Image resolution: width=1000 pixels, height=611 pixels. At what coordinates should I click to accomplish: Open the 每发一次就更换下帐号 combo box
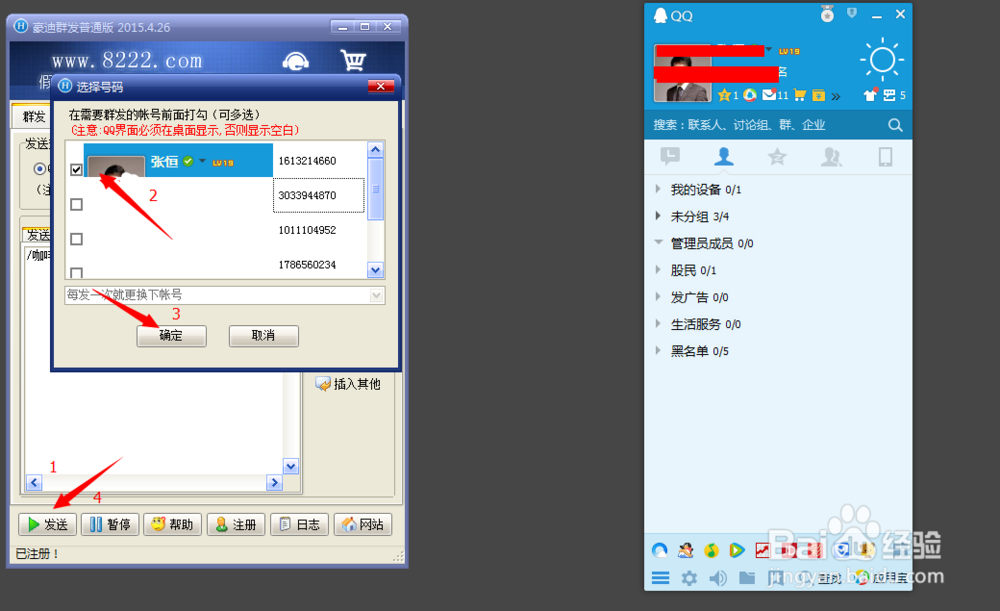224,295
